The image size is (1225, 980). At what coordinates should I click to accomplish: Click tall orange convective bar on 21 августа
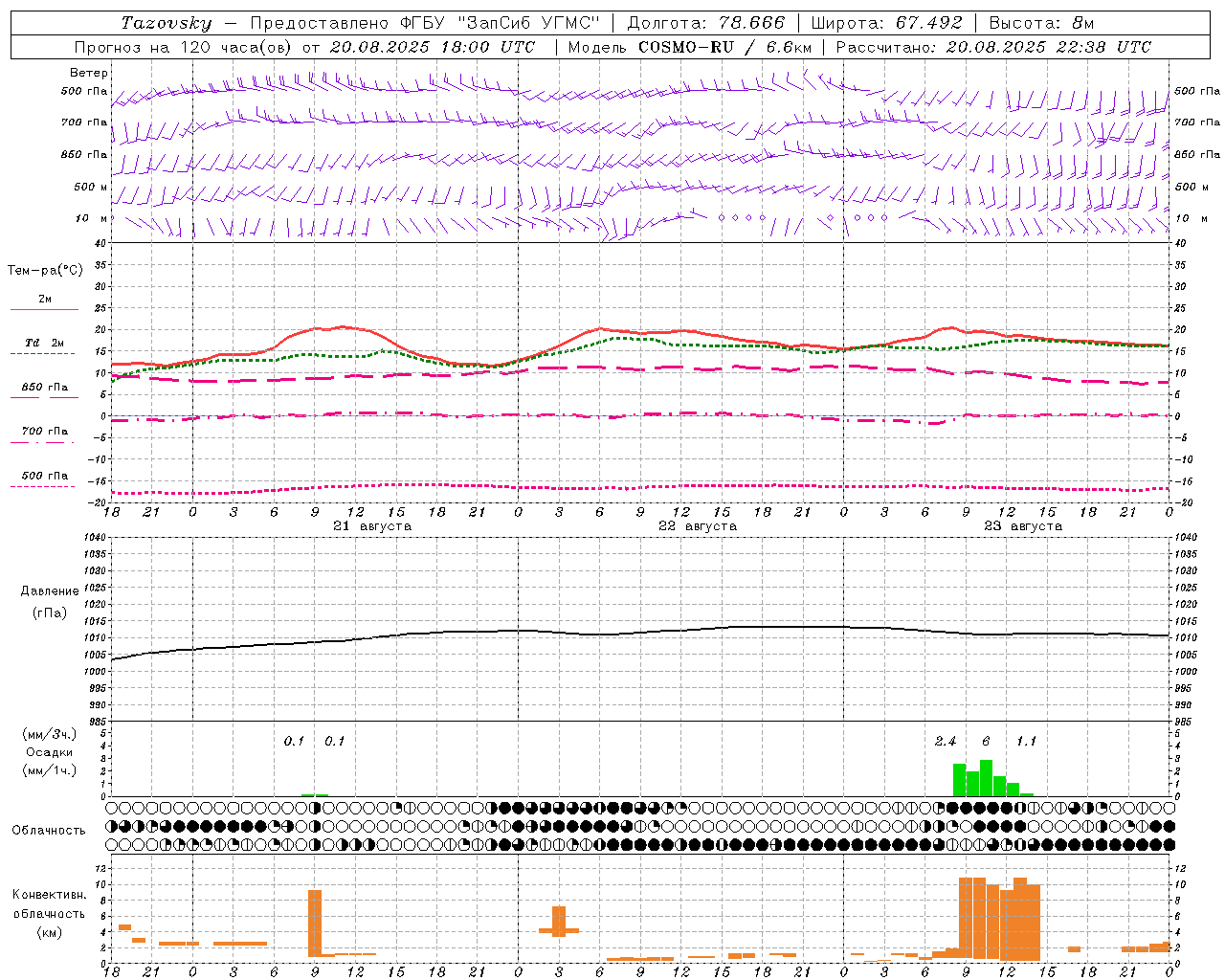[x=315, y=924]
